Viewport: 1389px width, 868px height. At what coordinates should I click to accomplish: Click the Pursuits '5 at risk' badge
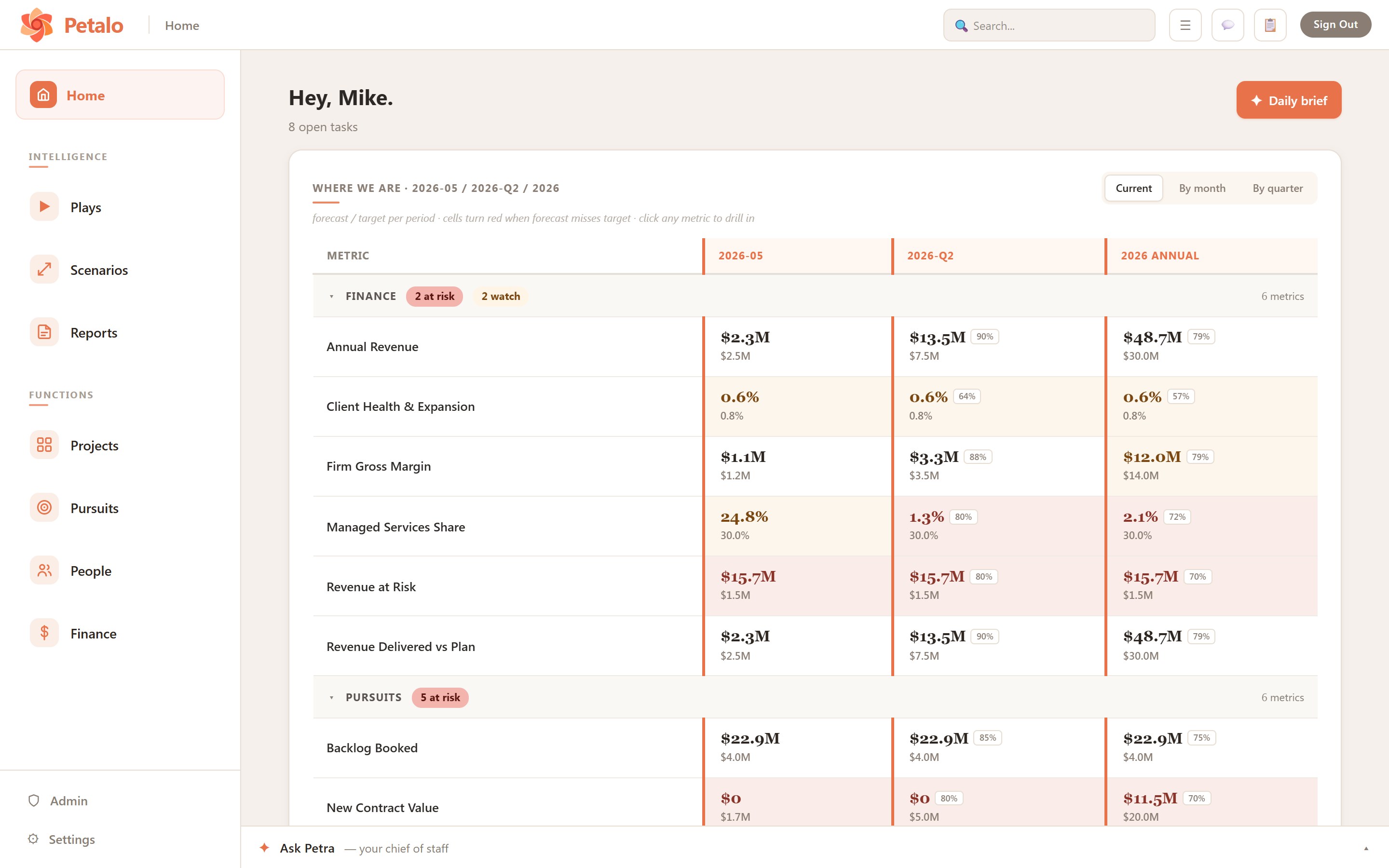[x=440, y=697]
